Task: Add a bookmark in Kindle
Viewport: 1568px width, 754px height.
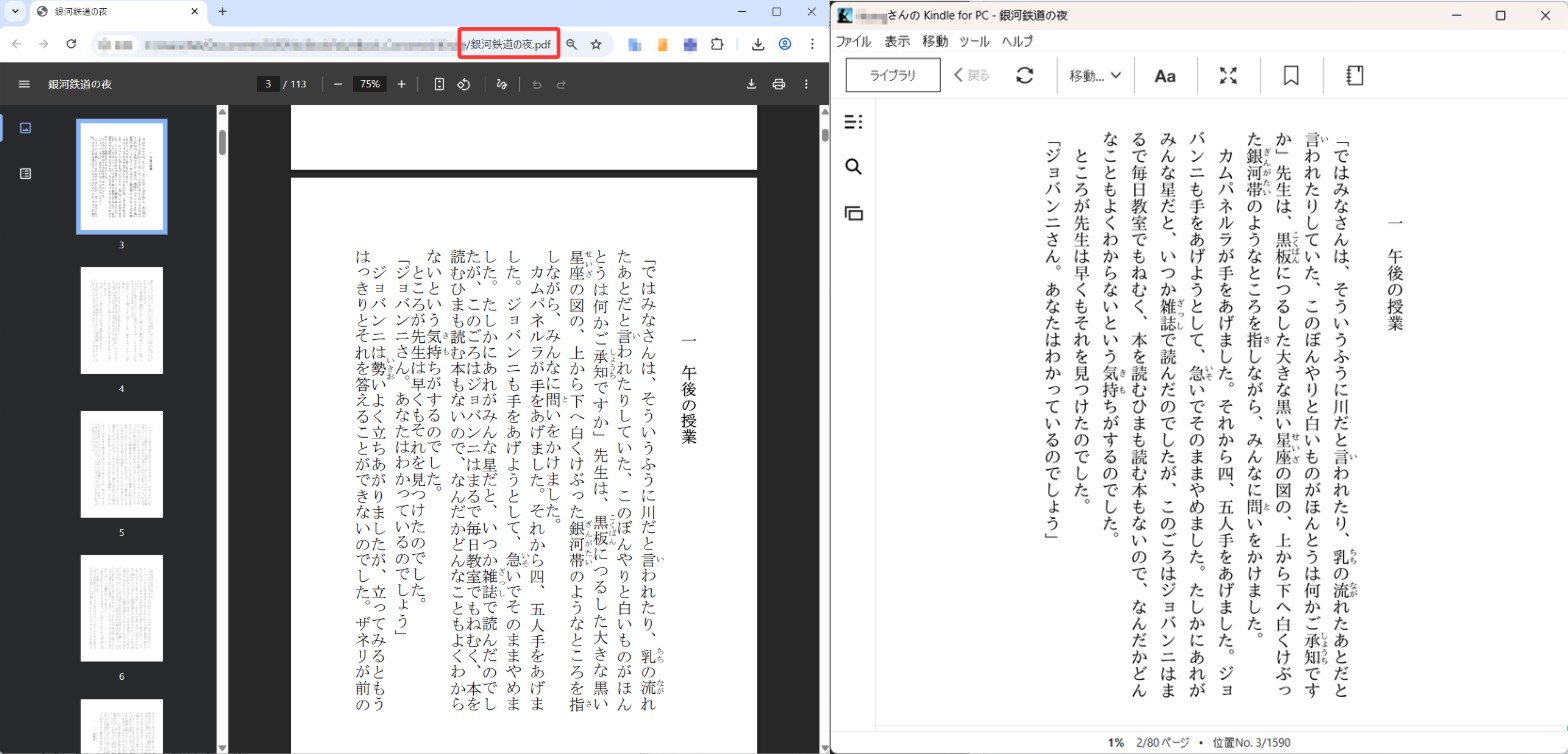Action: click(1291, 76)
